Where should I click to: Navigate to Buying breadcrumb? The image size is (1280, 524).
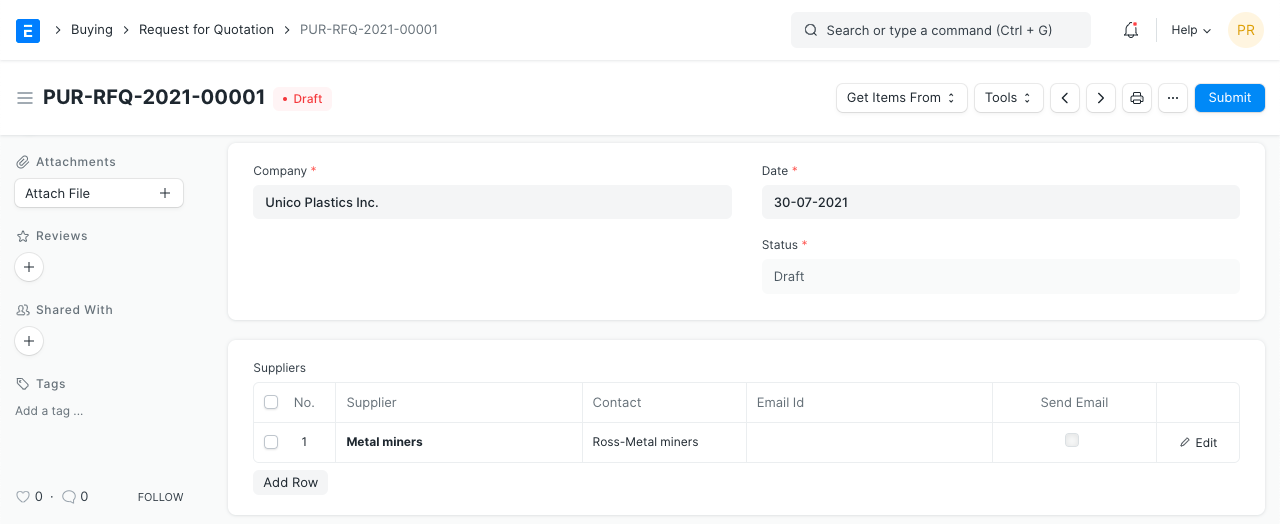pyautogui.click(x=92, y=30)
